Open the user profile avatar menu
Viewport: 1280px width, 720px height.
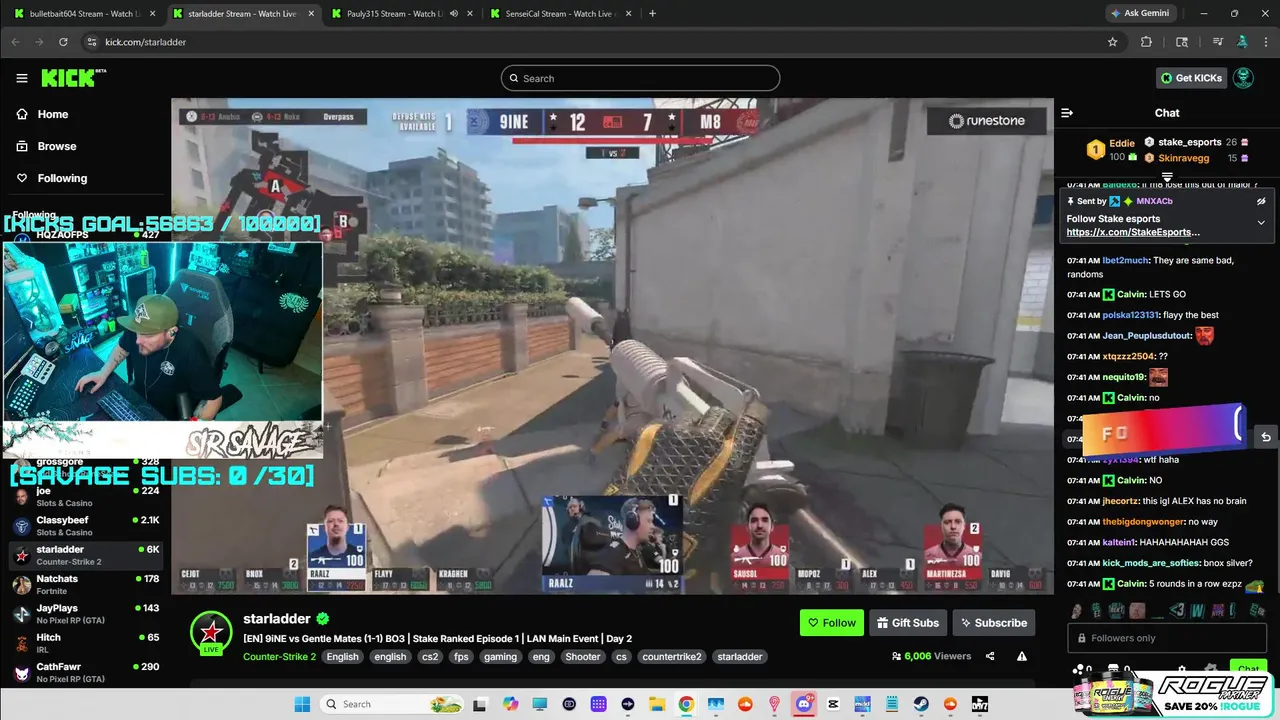click(1243, 78)
